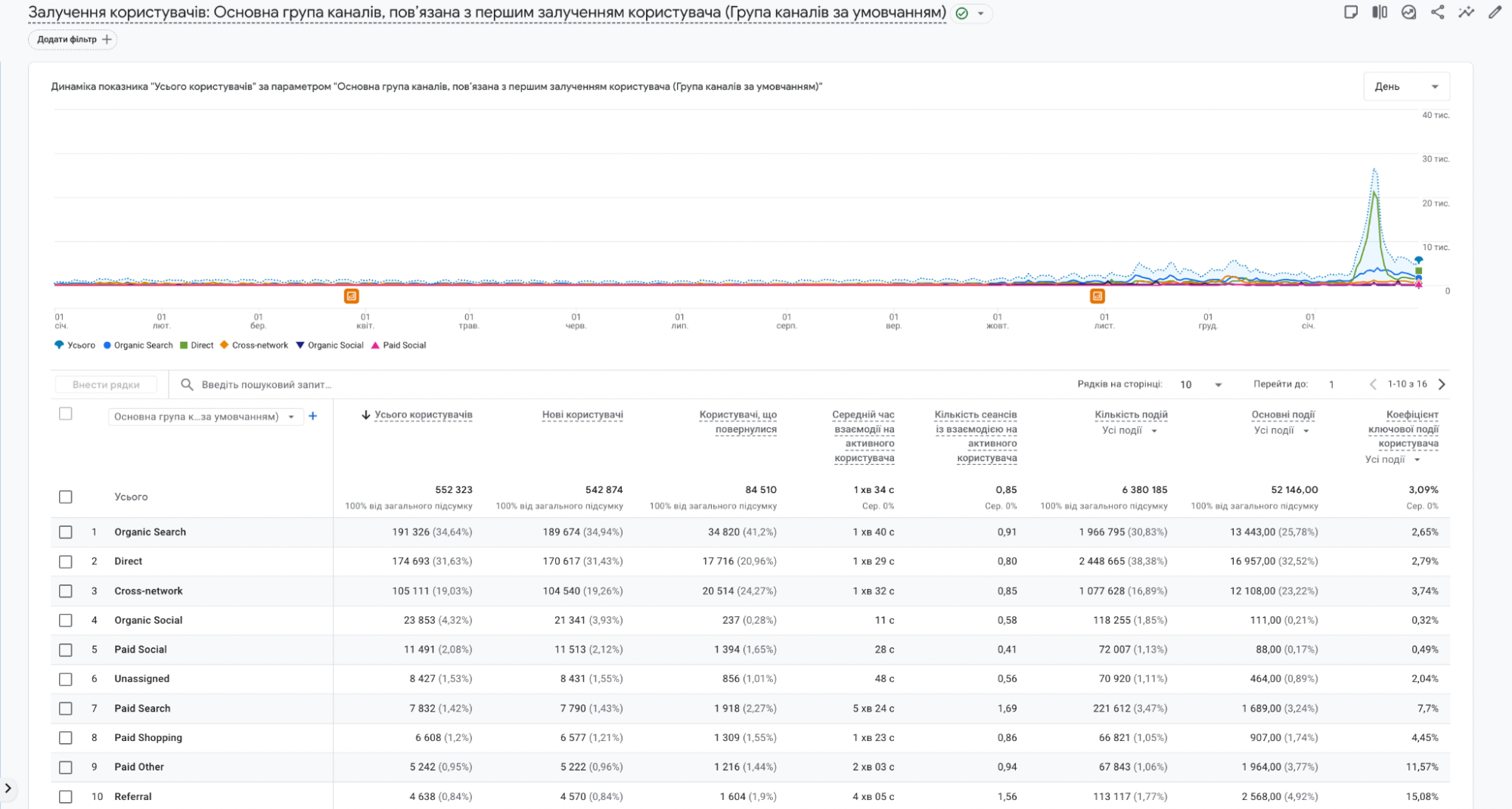The width and height of the screenshot is (1512, 809).
Task: Open the Insights sparkle-chart icon
Action: [1466, 12]
